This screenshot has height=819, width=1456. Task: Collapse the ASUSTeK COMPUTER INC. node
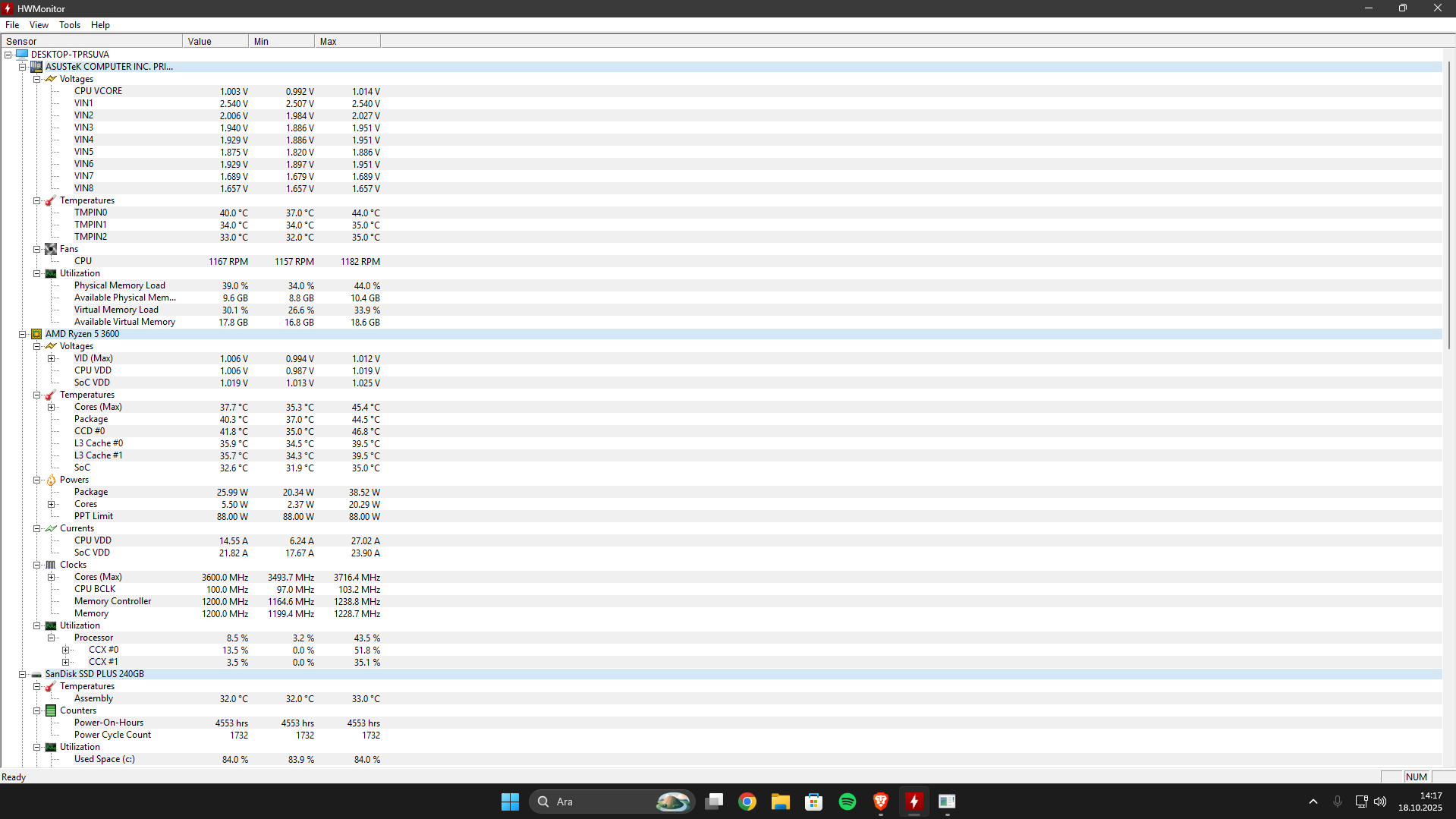23,67
